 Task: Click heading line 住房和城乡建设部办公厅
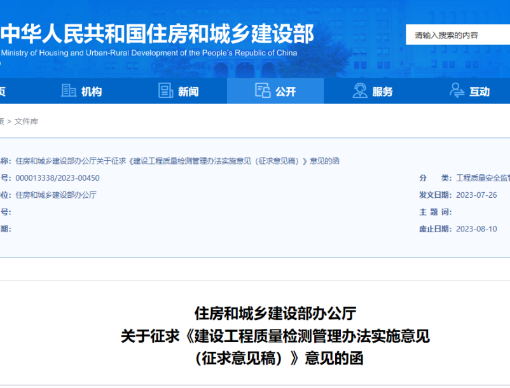click(x=275, y=313)
